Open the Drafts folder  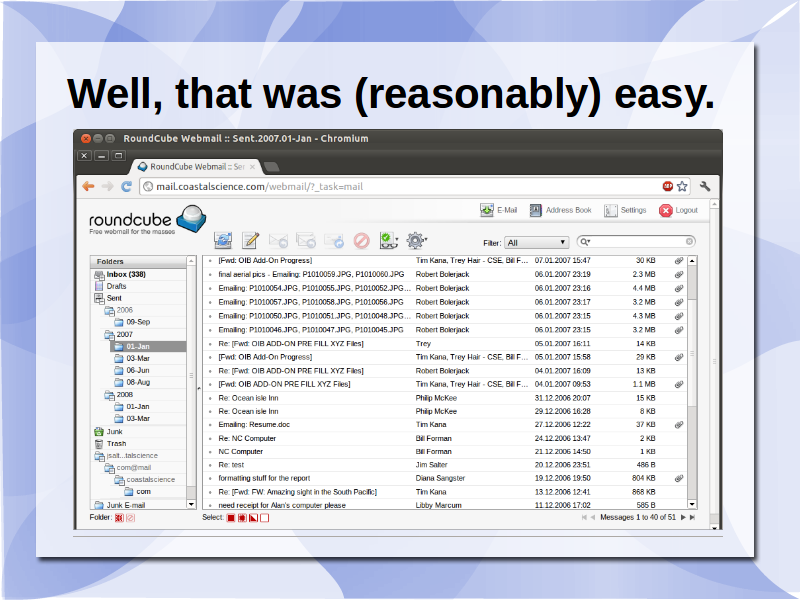click(116, 286)
